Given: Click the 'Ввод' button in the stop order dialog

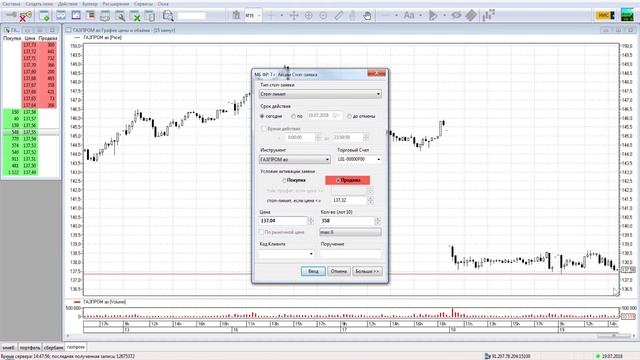Looking at the screenshot, I should (x=313, y=271).
